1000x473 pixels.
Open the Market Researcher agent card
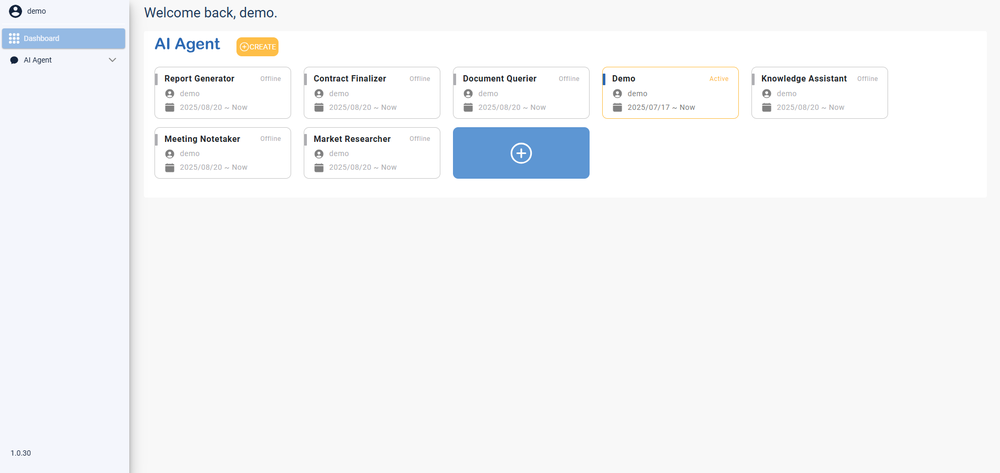372,153
